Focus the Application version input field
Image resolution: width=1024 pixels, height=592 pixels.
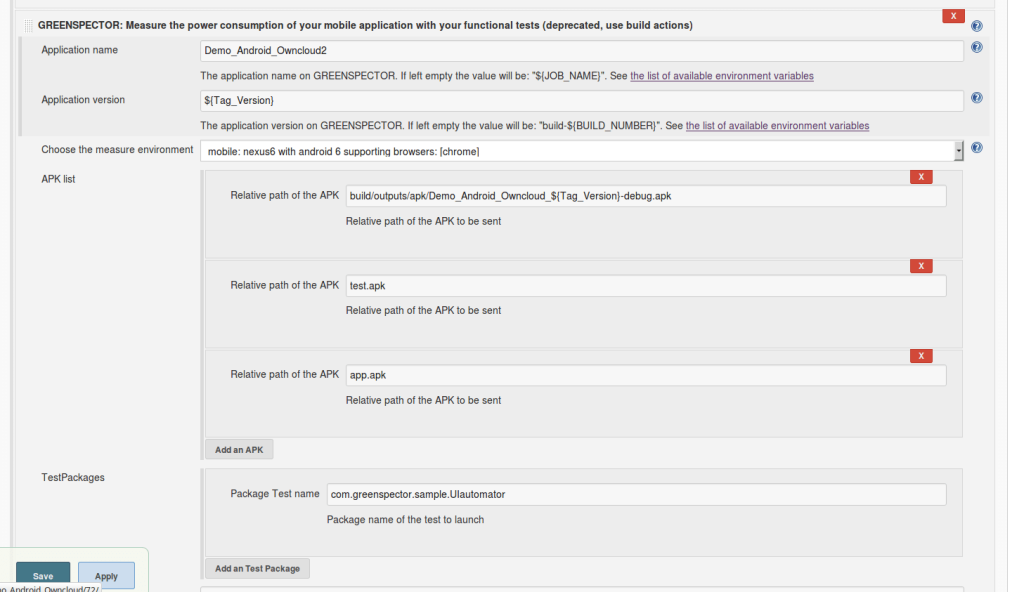581,101
